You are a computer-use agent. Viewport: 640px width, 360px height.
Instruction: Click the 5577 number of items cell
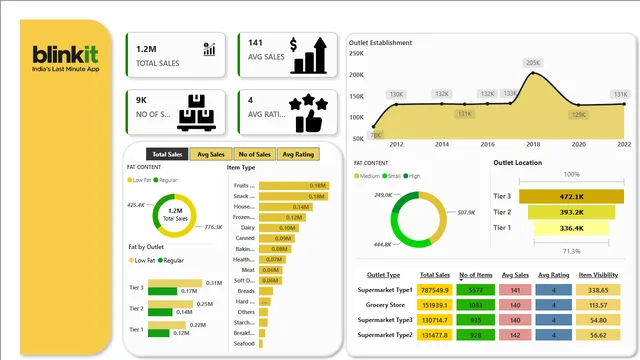tap(476, 290)
